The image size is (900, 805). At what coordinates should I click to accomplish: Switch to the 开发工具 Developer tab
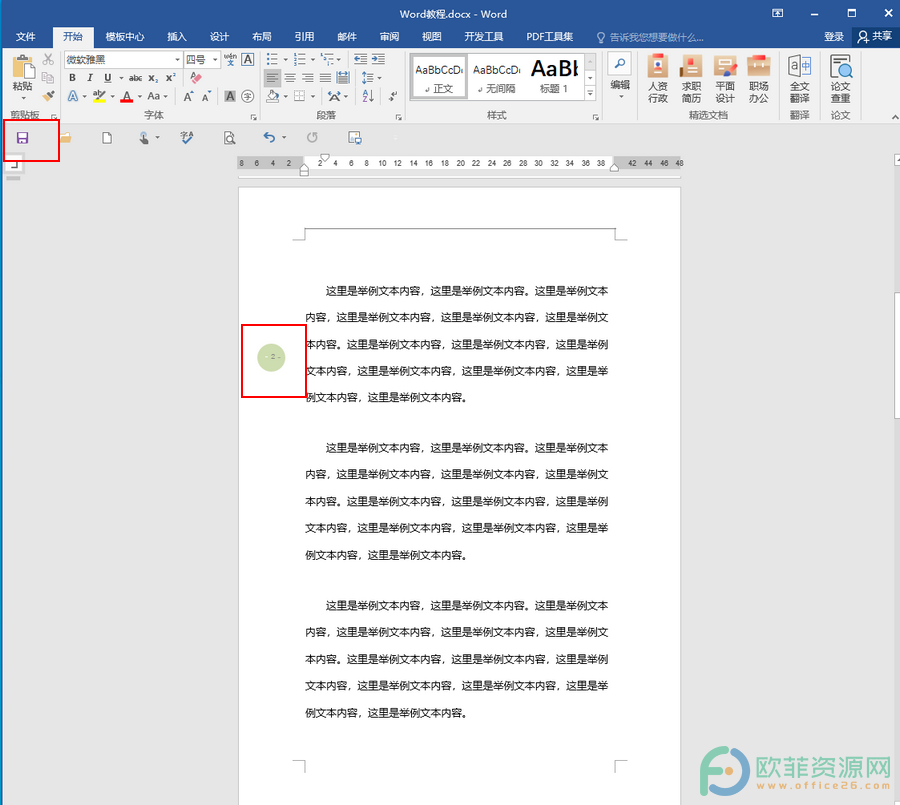point(483,37)
